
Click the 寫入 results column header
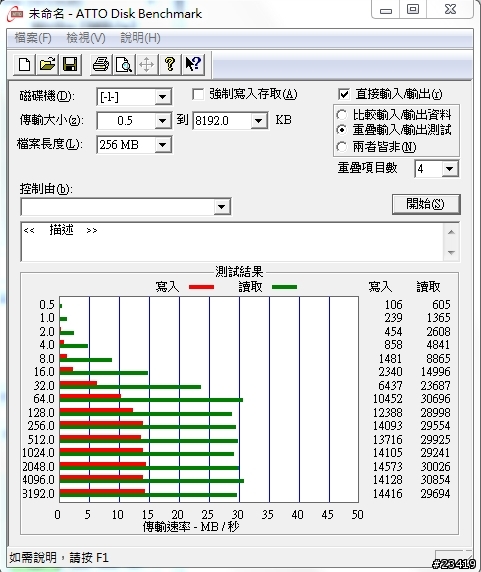click(x=380, y=287)
